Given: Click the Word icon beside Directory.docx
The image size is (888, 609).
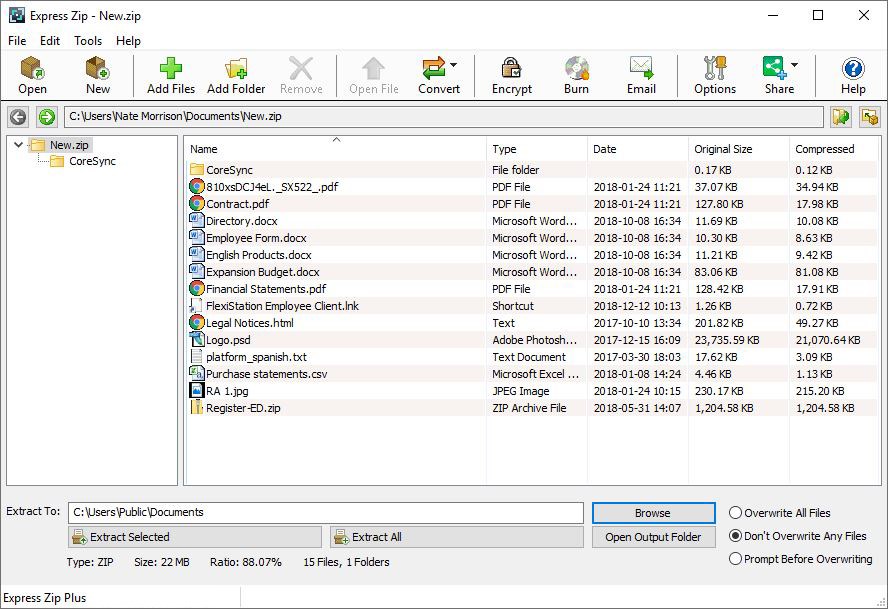Looking at the screenshot, I should coord(197,220).
